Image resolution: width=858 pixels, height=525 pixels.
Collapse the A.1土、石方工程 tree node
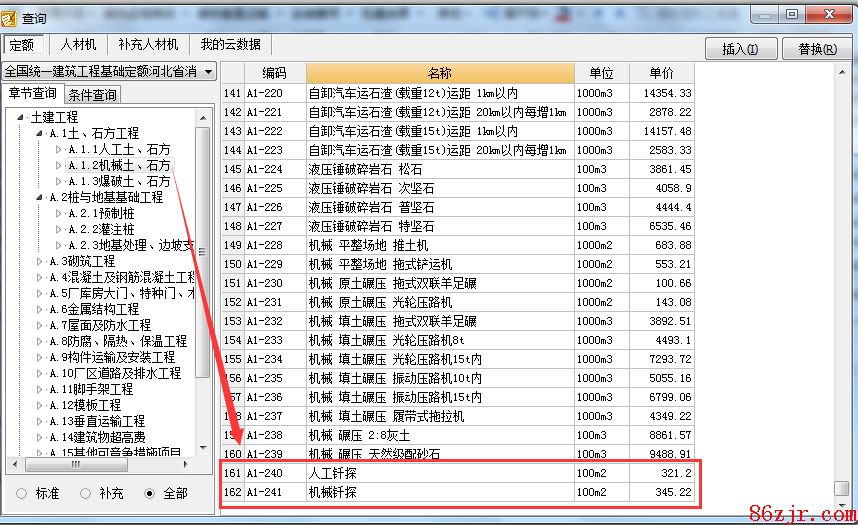tap(40, 133)
